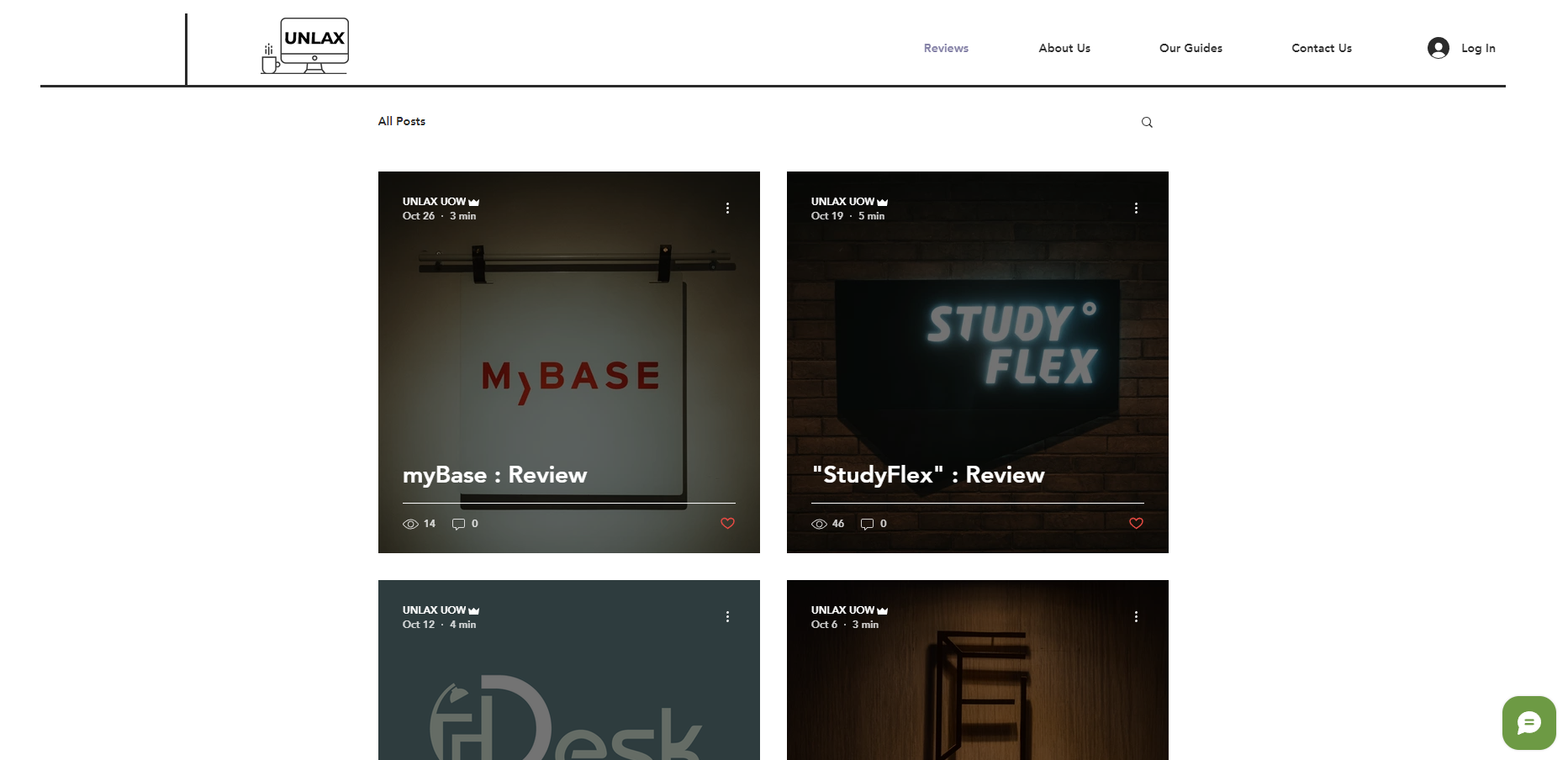Image resolution: width=1568 pixels, height=760 pixels.
Task: Click comments icon on StudyFlex post
Action: (867, 524)
